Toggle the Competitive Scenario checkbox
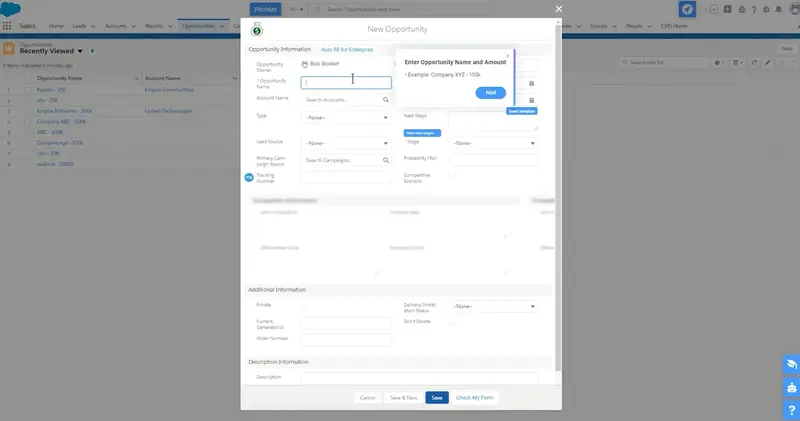The width and height of the screenshot is (800, 421). [x=451, y=175]
